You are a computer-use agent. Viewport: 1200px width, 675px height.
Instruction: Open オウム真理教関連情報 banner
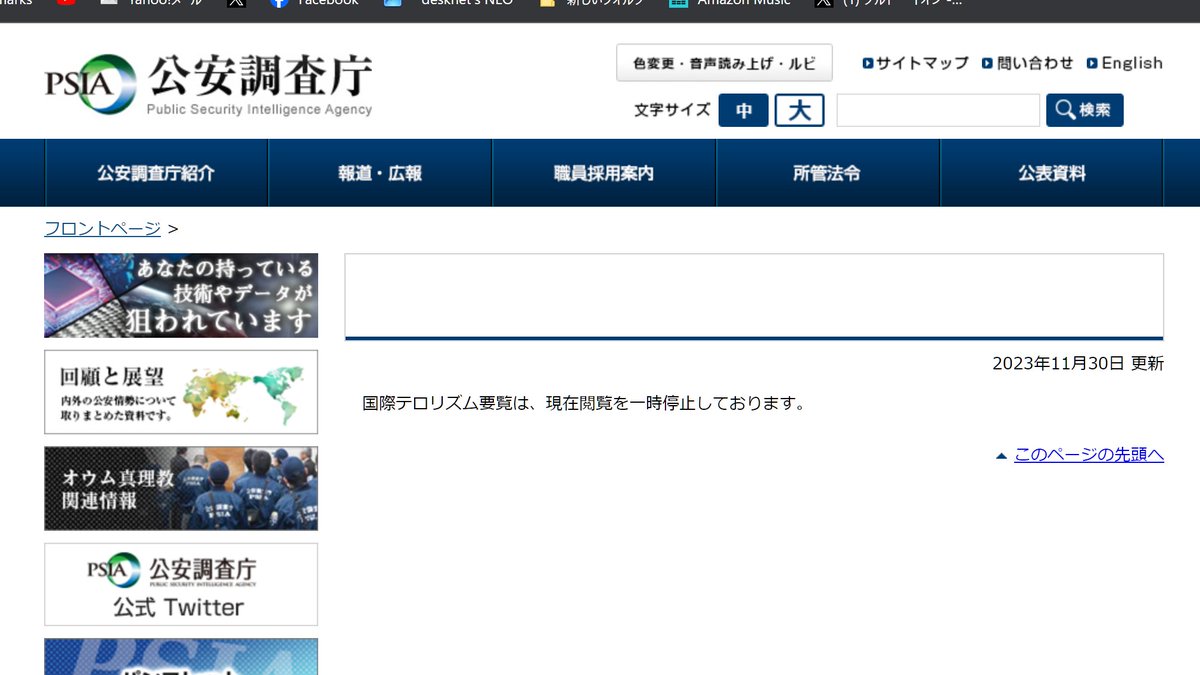coord(181,488)
